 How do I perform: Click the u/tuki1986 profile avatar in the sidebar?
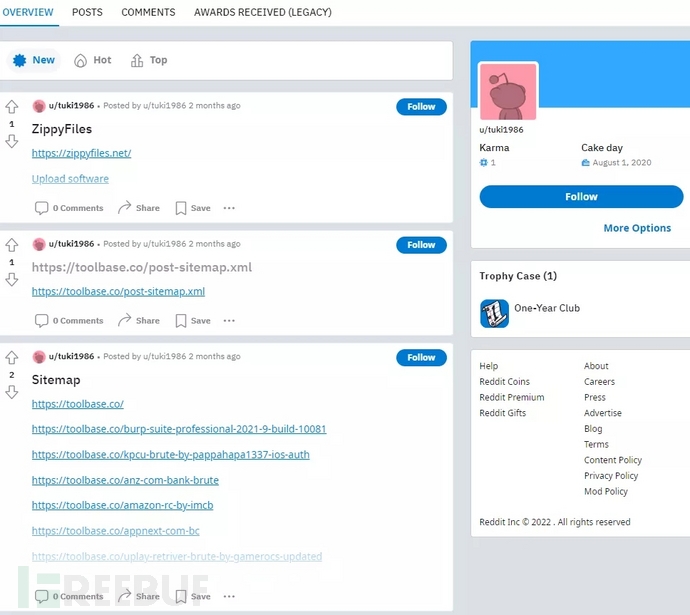click(508, 91)
